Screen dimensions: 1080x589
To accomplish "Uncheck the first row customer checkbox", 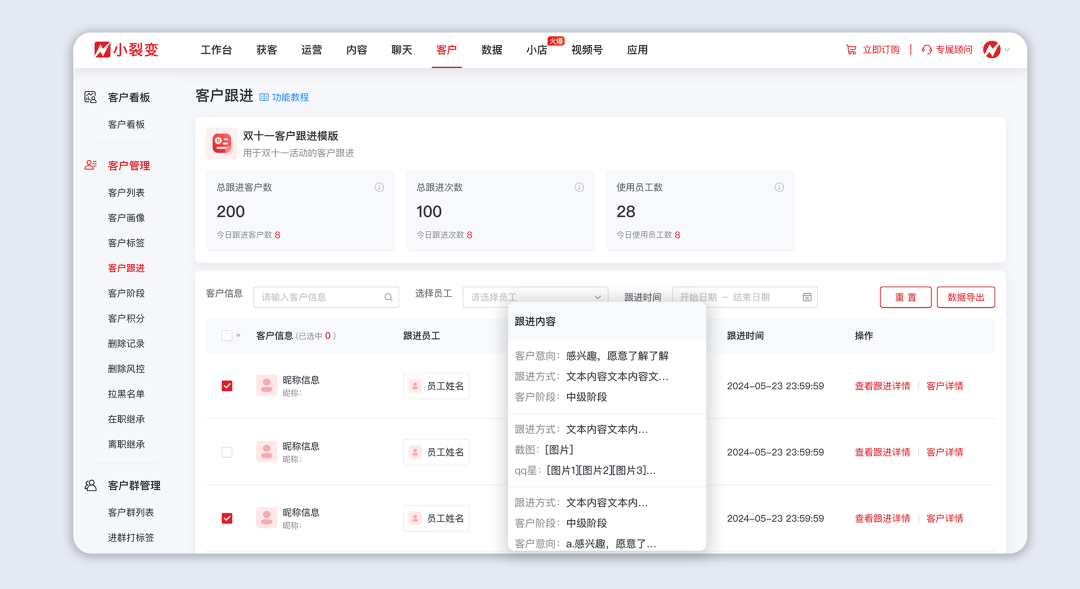I will (x=227, y=386).
